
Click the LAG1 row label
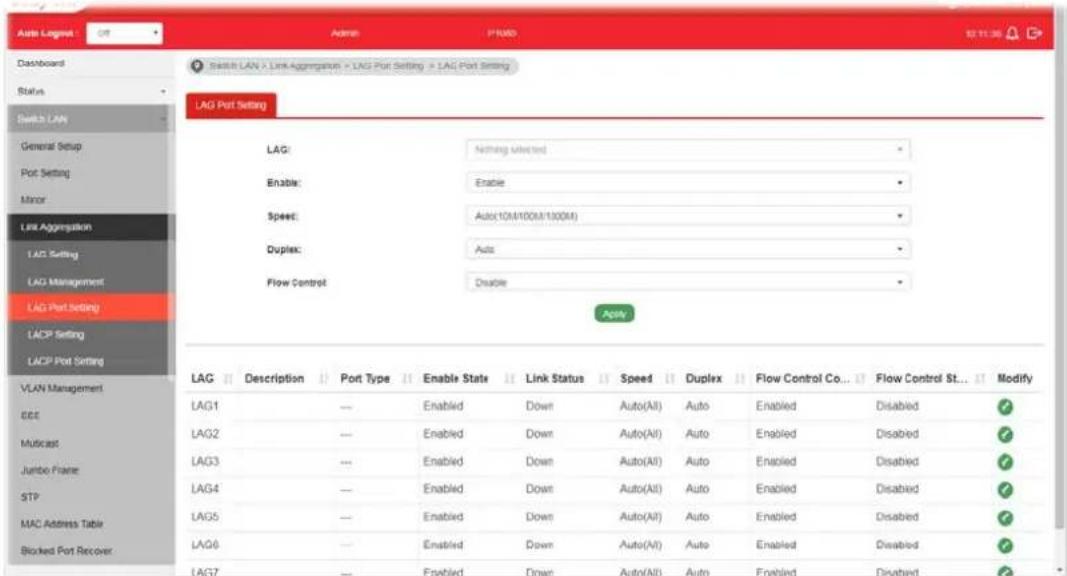pyautogui.click(x=205, y=406)
